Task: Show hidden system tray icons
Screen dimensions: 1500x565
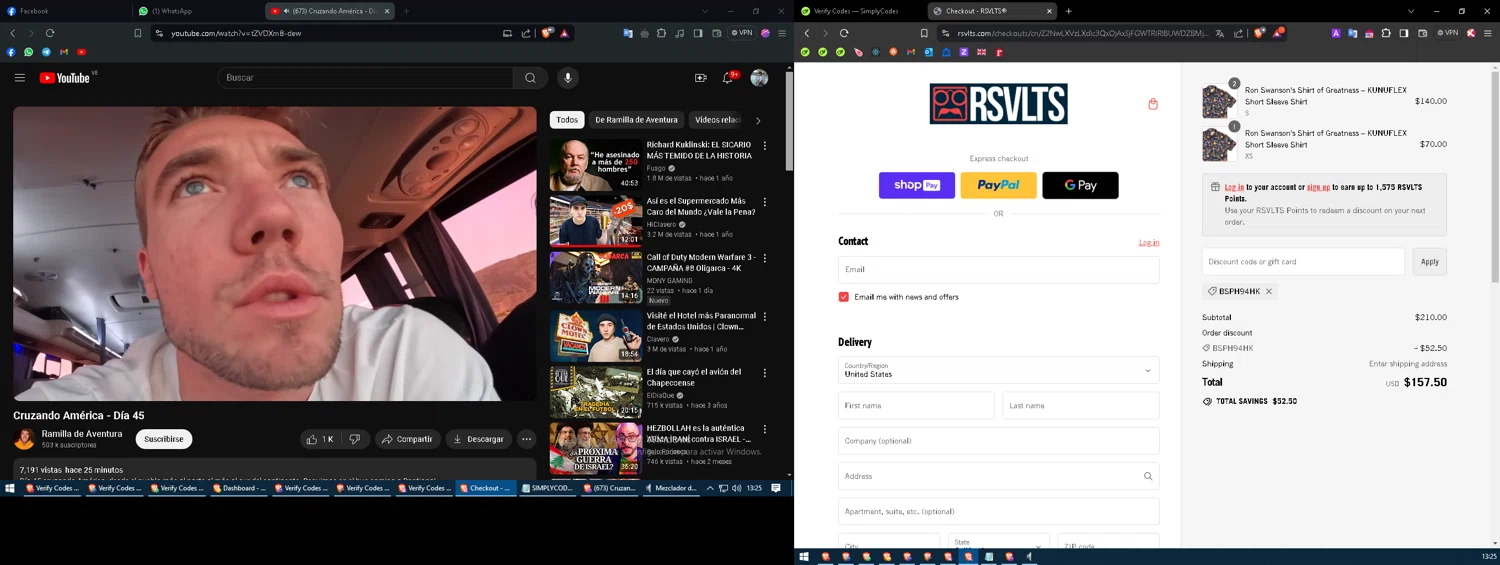Action: click(x=710, y=488)
